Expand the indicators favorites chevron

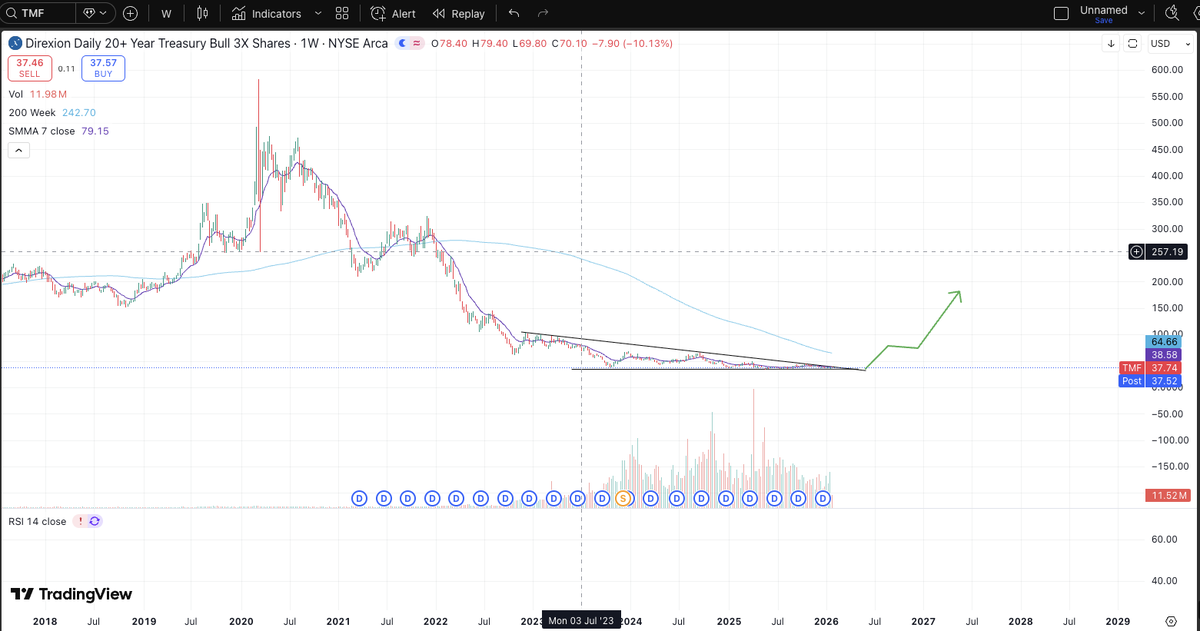[318, 14]
